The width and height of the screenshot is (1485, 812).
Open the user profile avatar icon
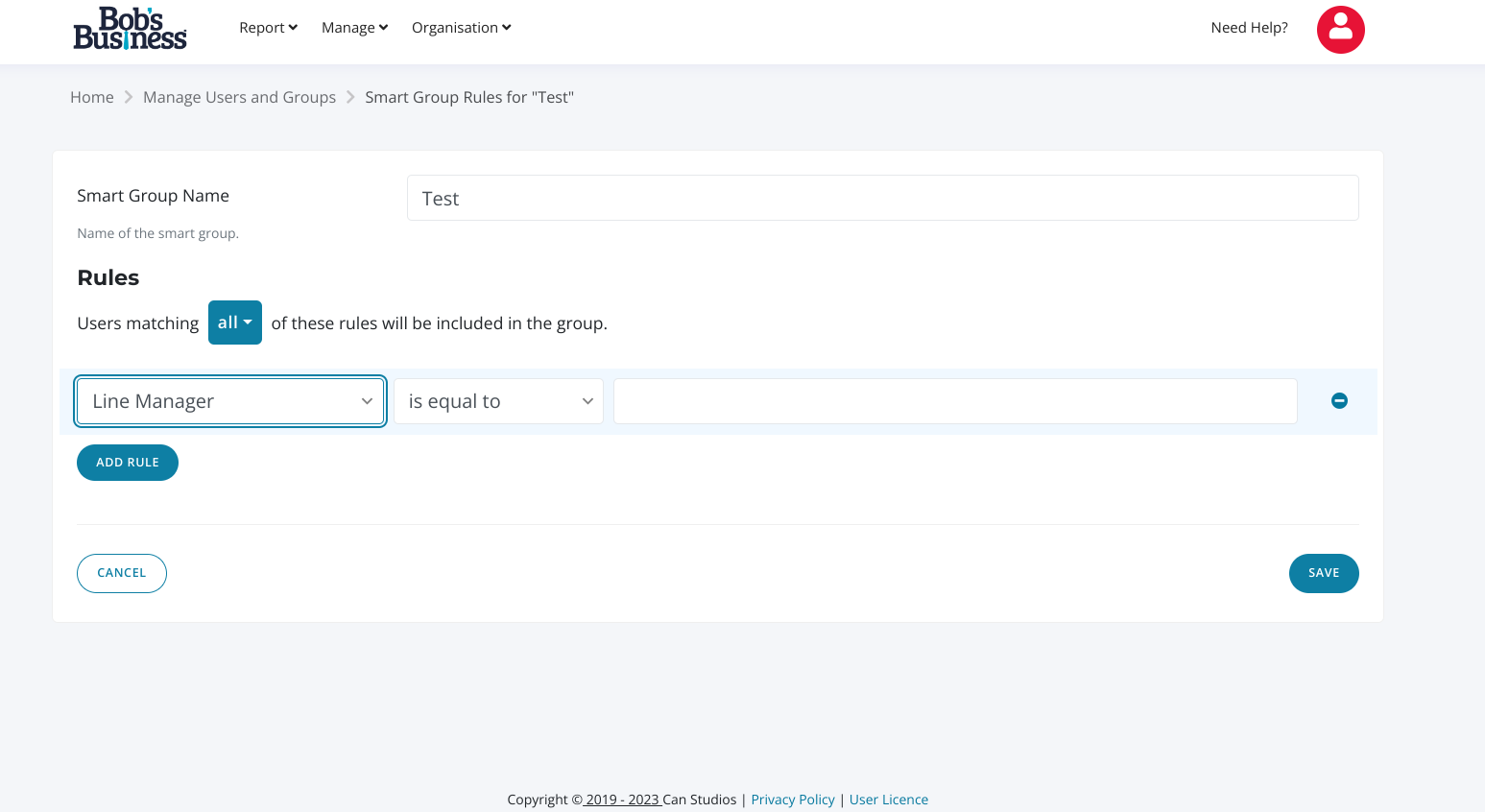point(1340,30)
